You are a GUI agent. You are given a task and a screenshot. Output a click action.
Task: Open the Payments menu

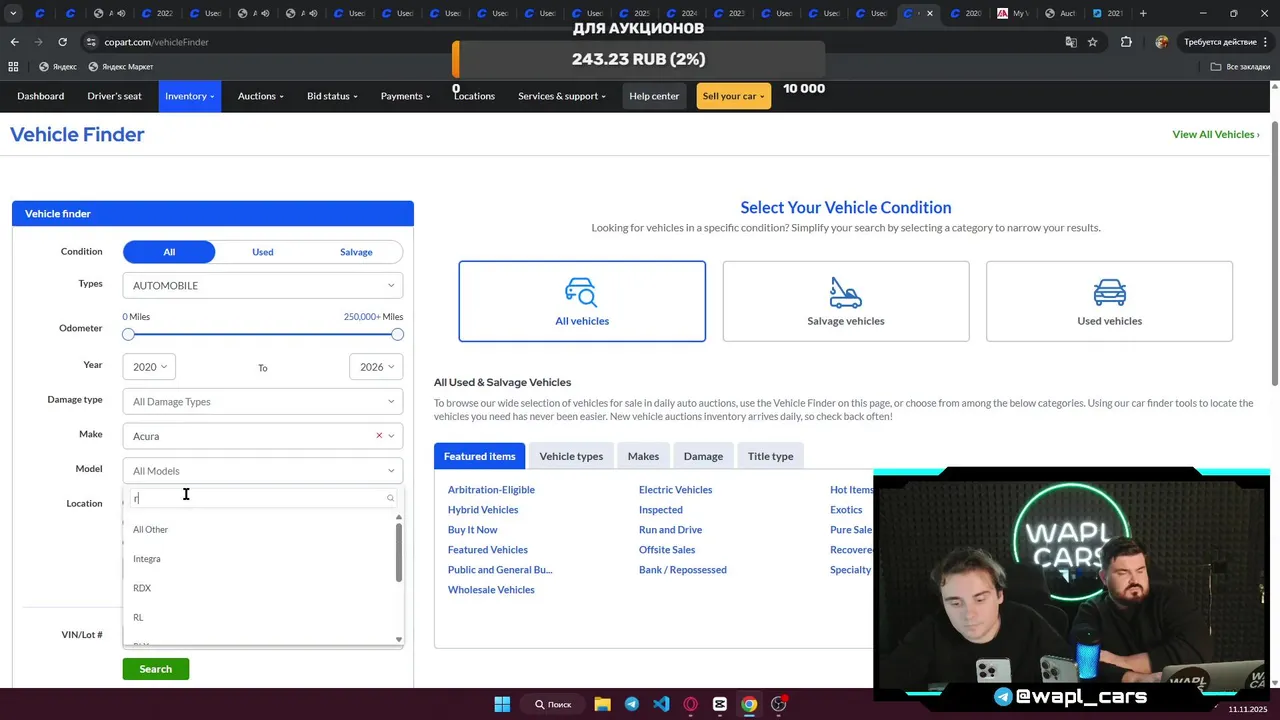tap(405, 96)
